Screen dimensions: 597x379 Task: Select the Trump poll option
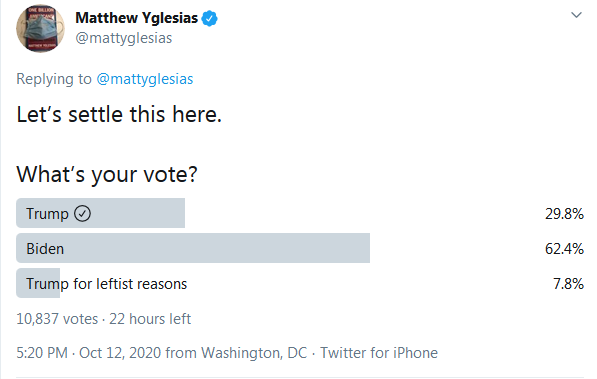[x=300, y=213]
